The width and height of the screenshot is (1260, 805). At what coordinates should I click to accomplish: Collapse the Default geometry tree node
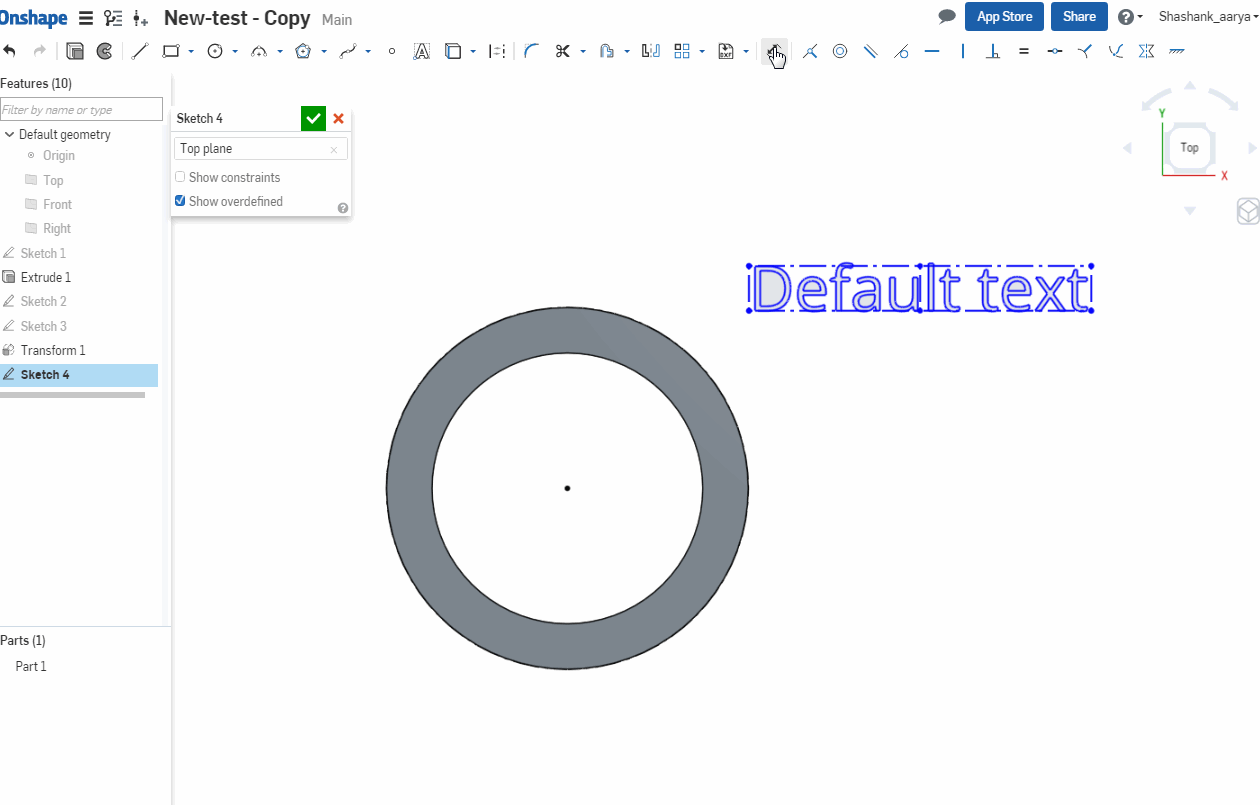coord(10,134)
